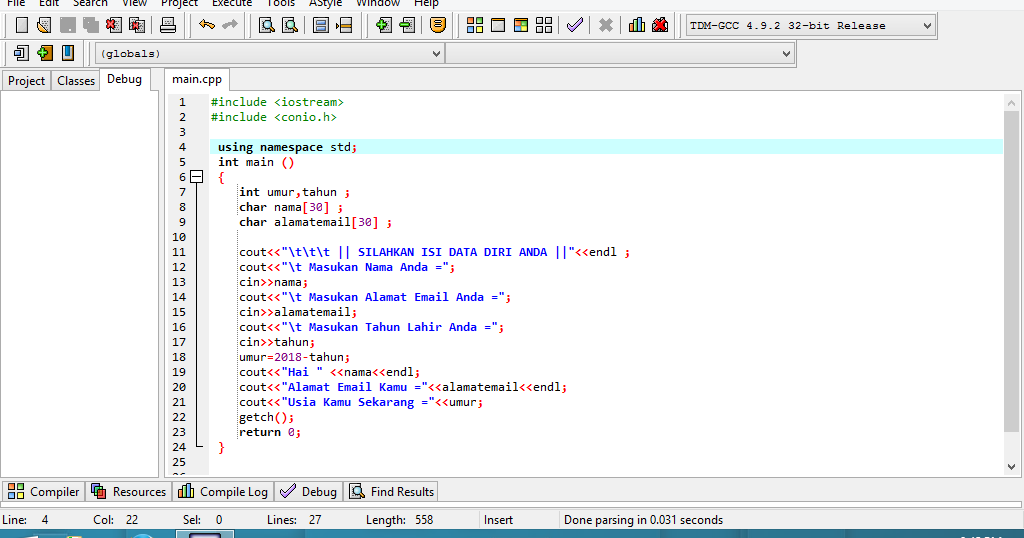Start debugging with the purple checkmark icon

575,25
